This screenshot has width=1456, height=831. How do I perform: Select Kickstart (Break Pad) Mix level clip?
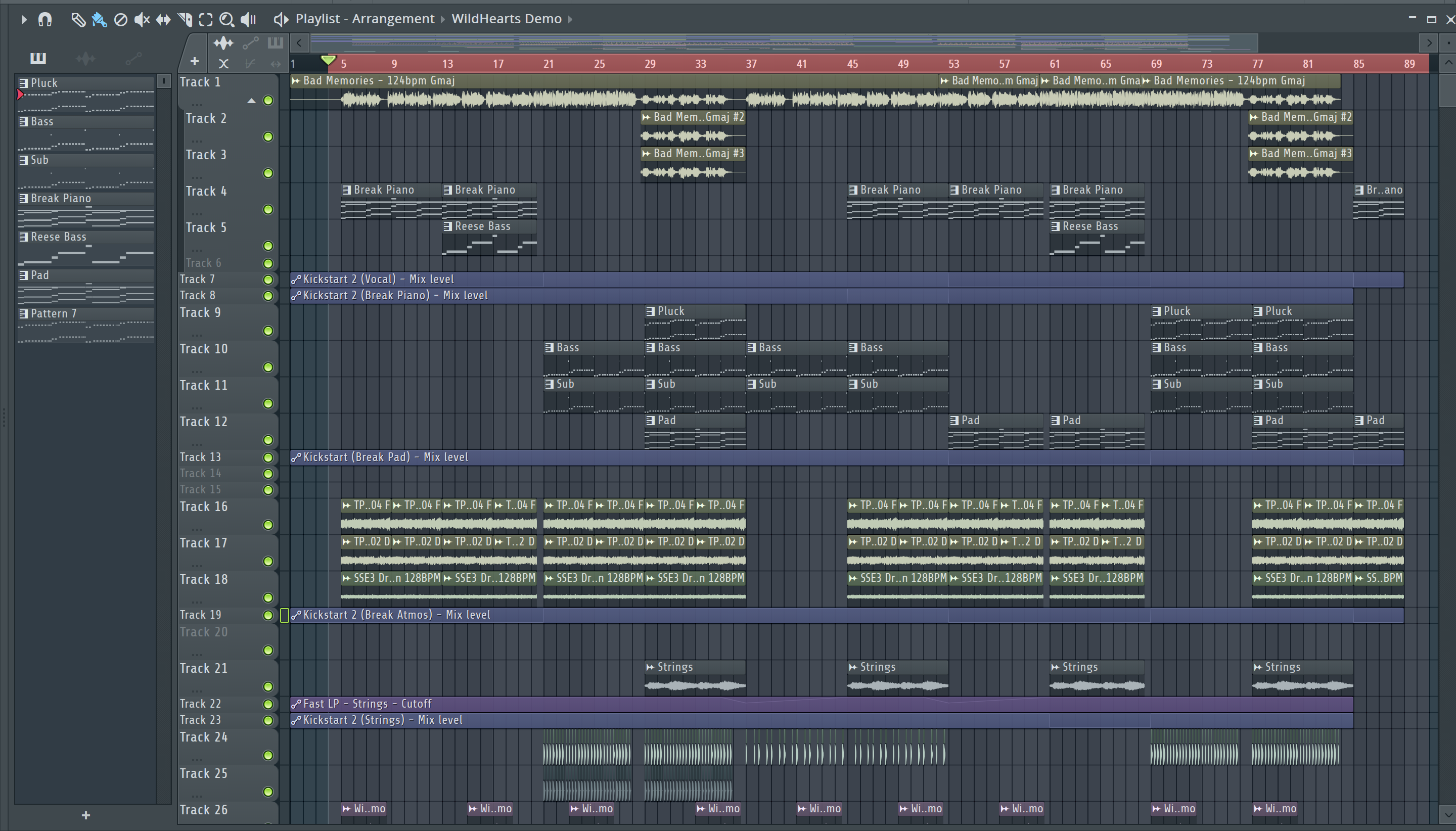846,457
